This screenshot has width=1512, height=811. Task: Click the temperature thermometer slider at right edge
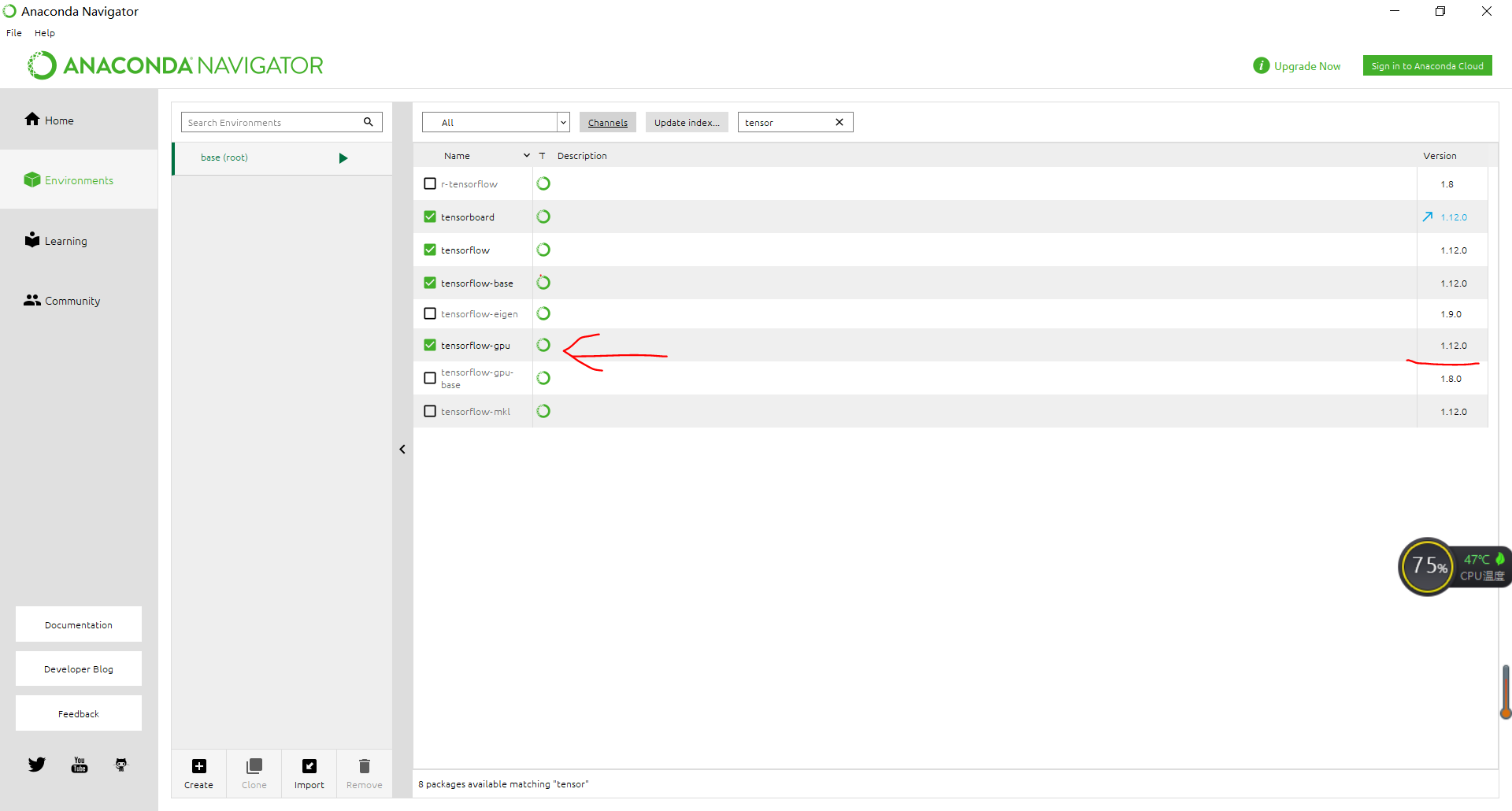pyautogui.click(x=1506, y=692)
